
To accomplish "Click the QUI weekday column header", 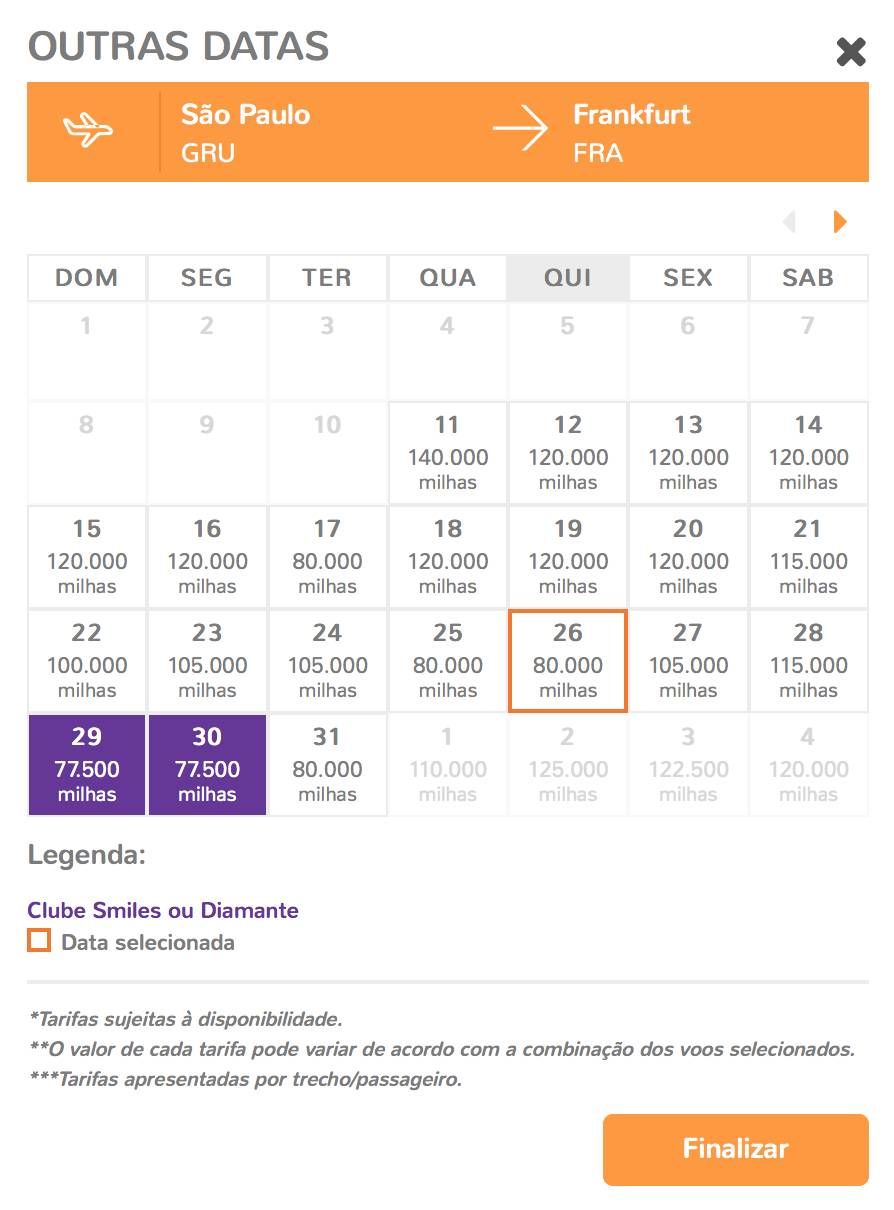I will tap(568, 278).
